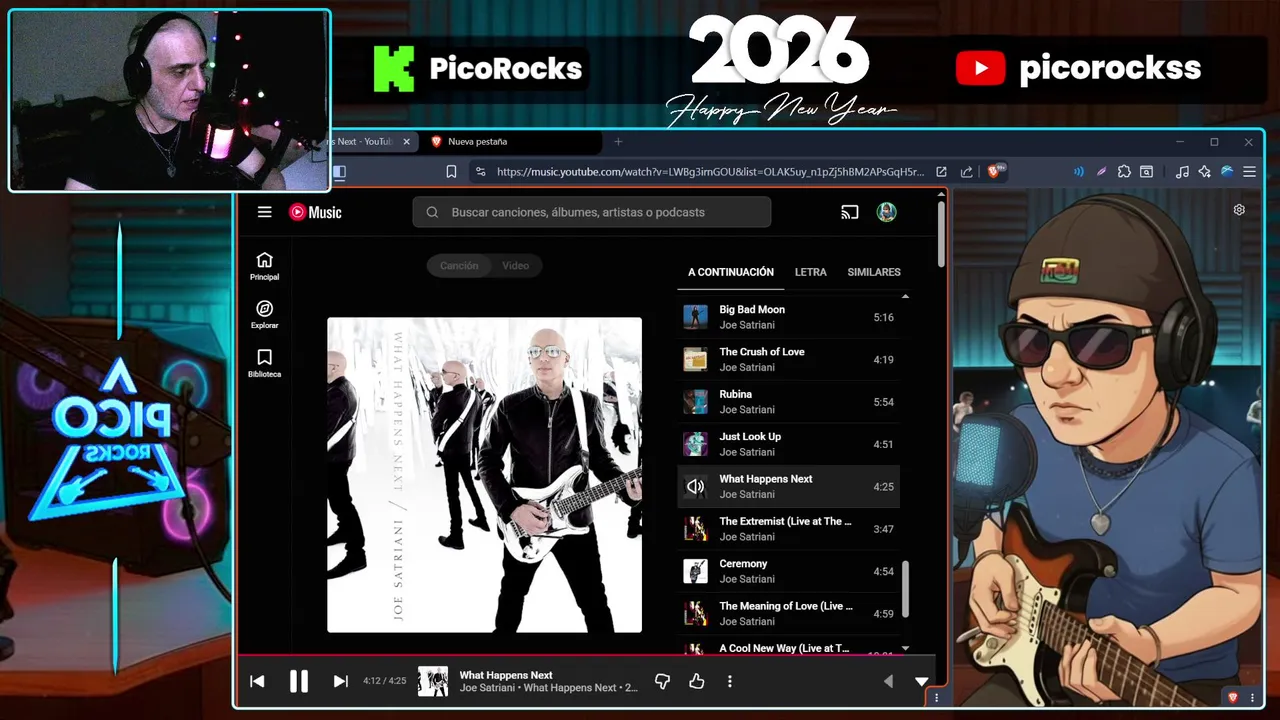Open the Leo AI sparkle icon
Screen dimensions: 1280x720
coord(1204,172)
